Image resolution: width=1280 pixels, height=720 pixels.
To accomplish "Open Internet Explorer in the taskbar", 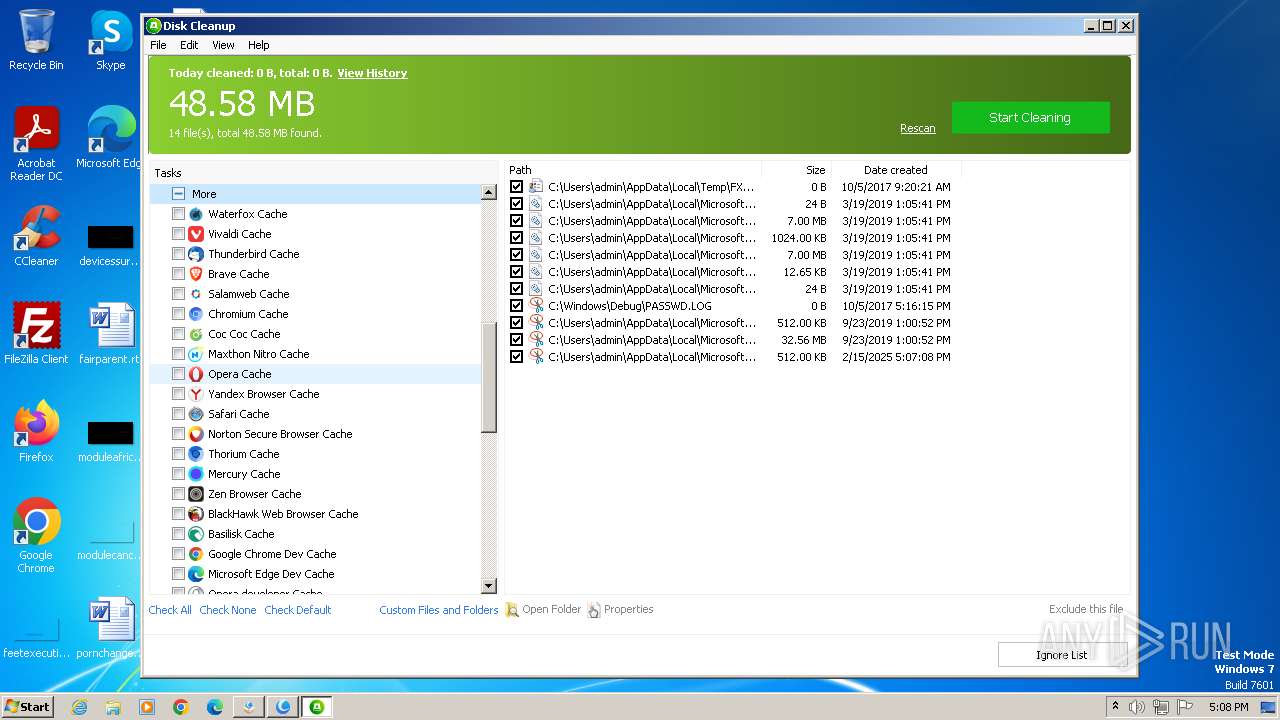I will (x=79, y=707).
